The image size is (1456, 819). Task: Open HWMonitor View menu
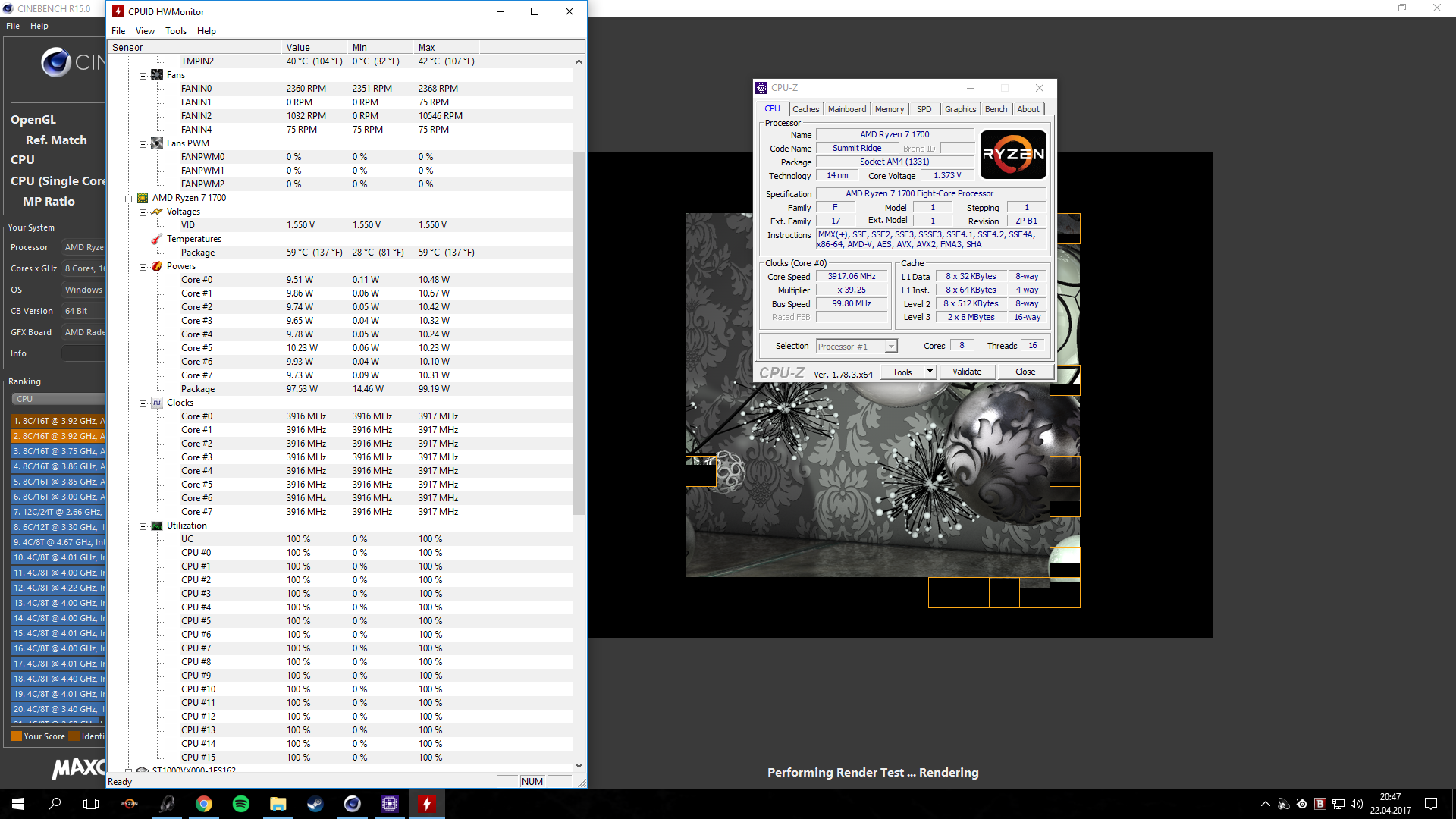(145, 31)
